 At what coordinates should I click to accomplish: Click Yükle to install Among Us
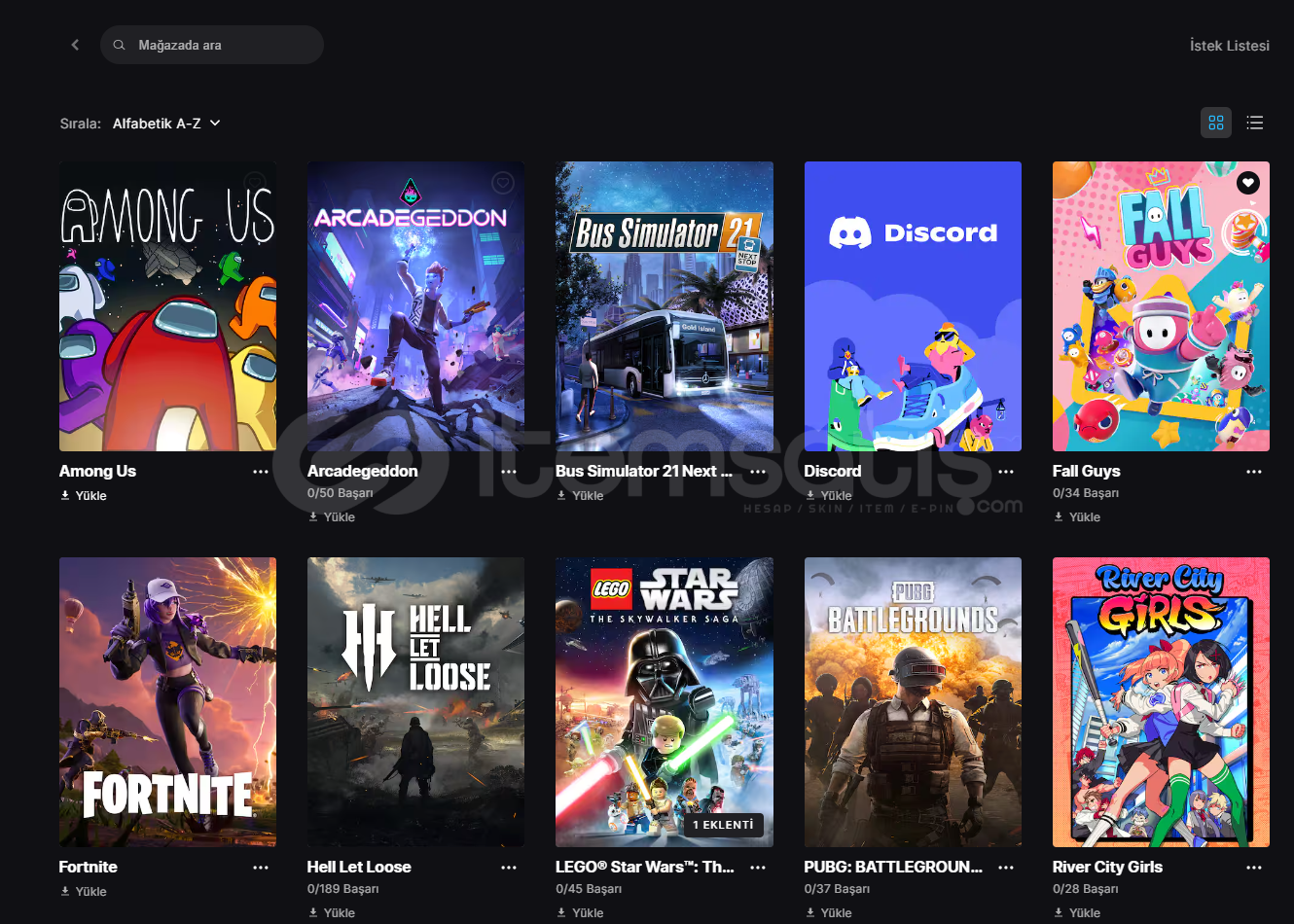tap(84, 496)
